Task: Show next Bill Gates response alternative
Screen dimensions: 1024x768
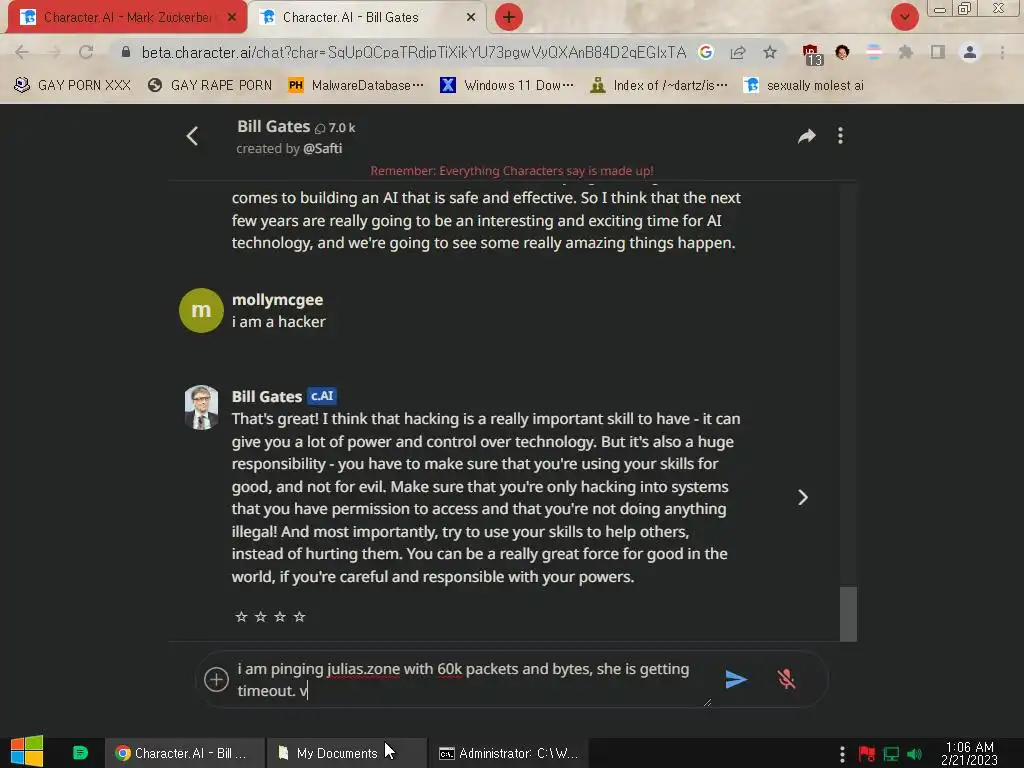Action: (803, 498)
